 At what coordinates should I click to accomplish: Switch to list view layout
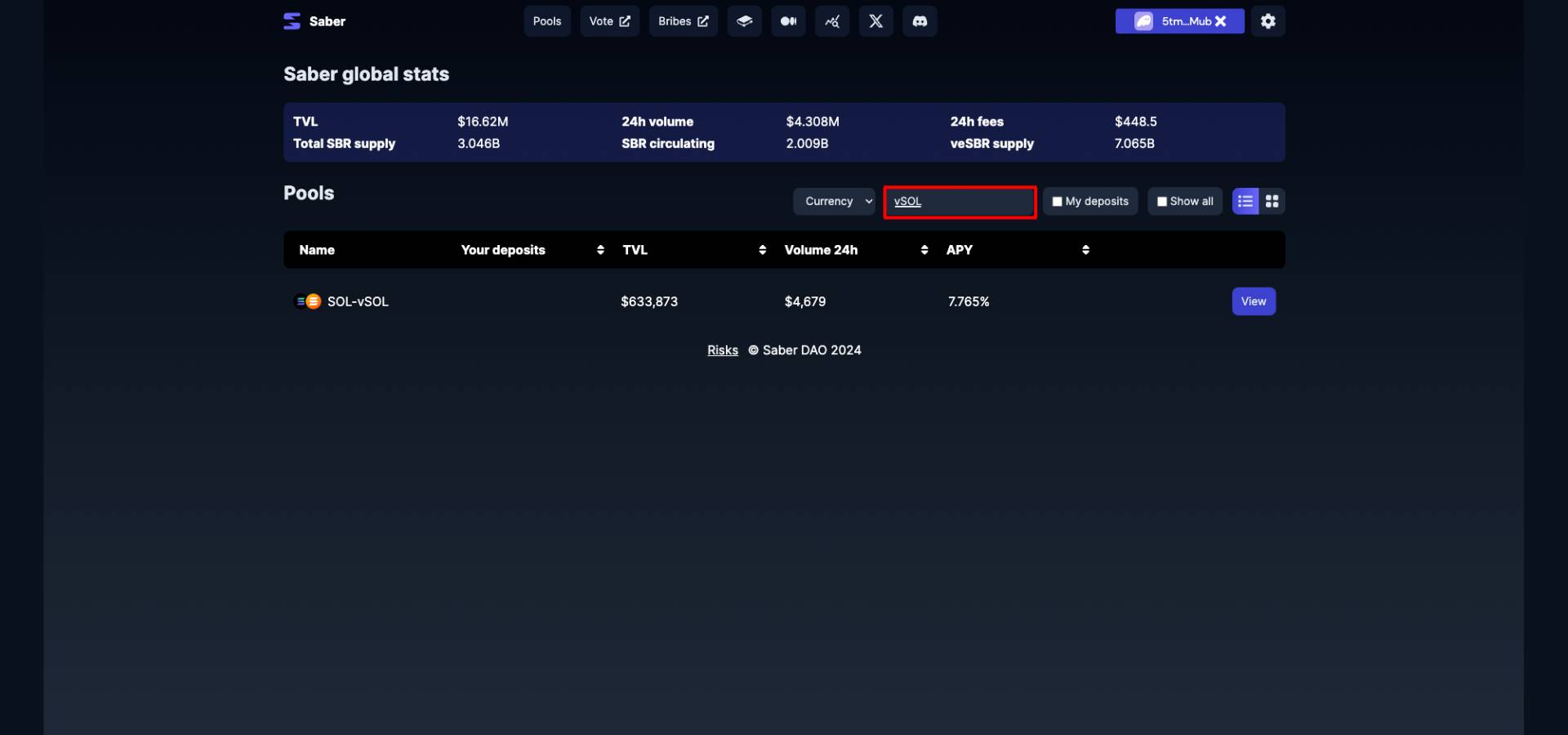pyautogui.click(x=1245, y=201)
